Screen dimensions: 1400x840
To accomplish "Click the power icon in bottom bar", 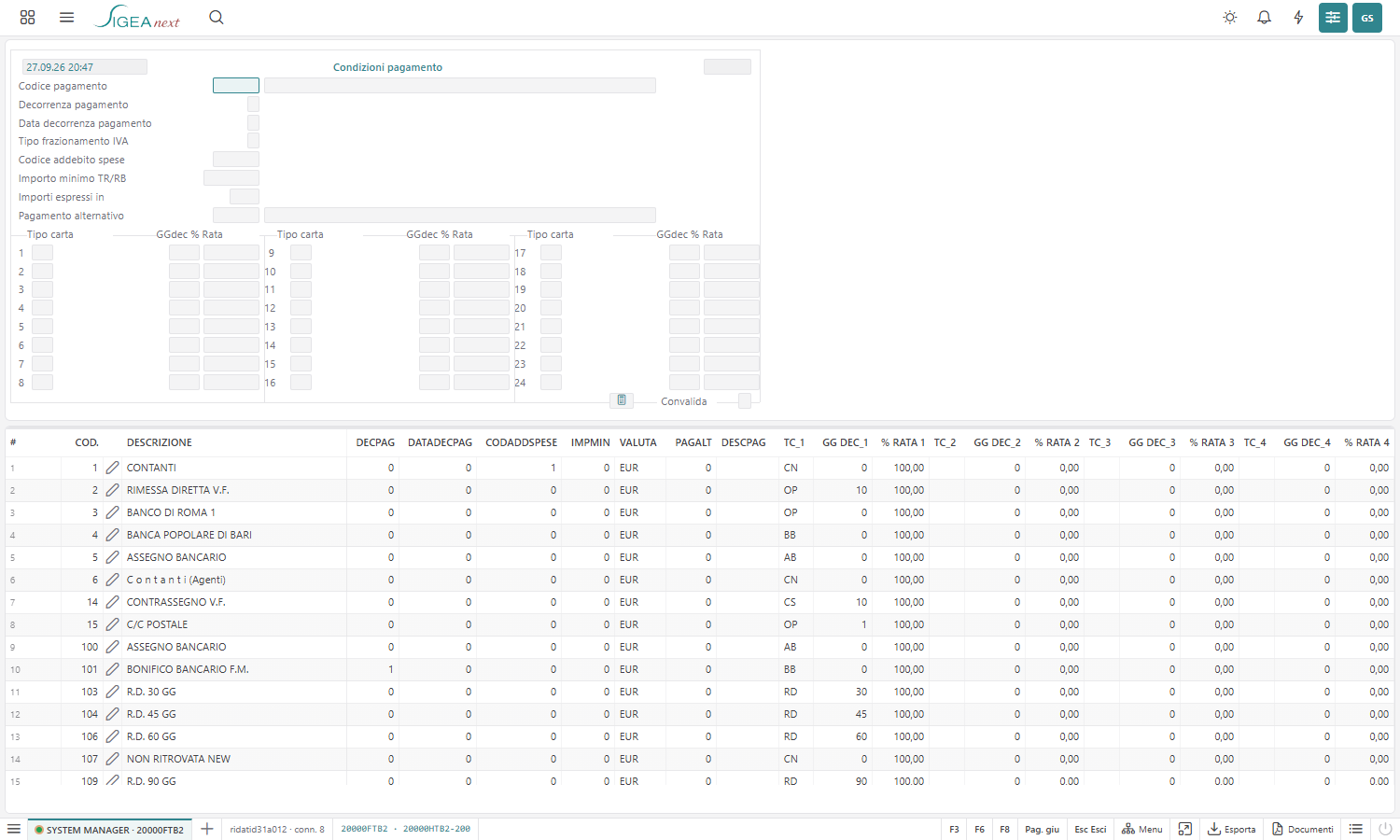I will (x=1385, y=829).
